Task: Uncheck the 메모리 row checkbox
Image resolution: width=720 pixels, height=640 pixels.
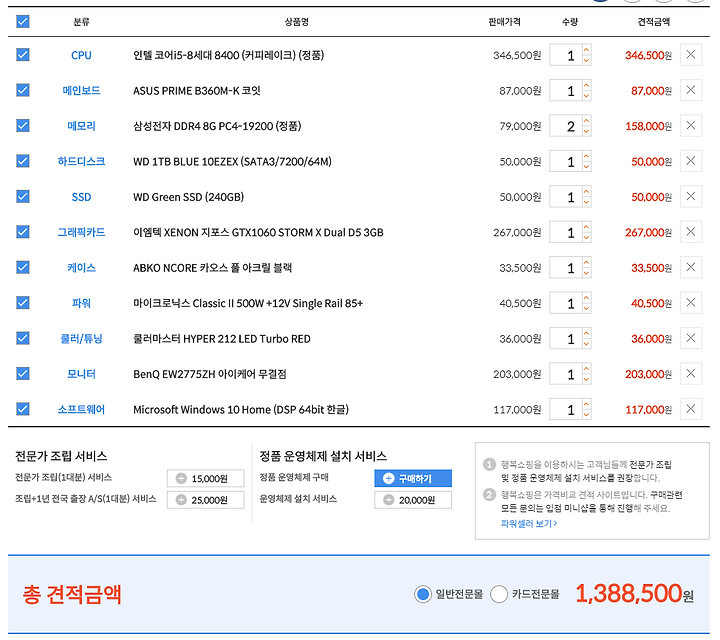Action: [x=23, y=125]
